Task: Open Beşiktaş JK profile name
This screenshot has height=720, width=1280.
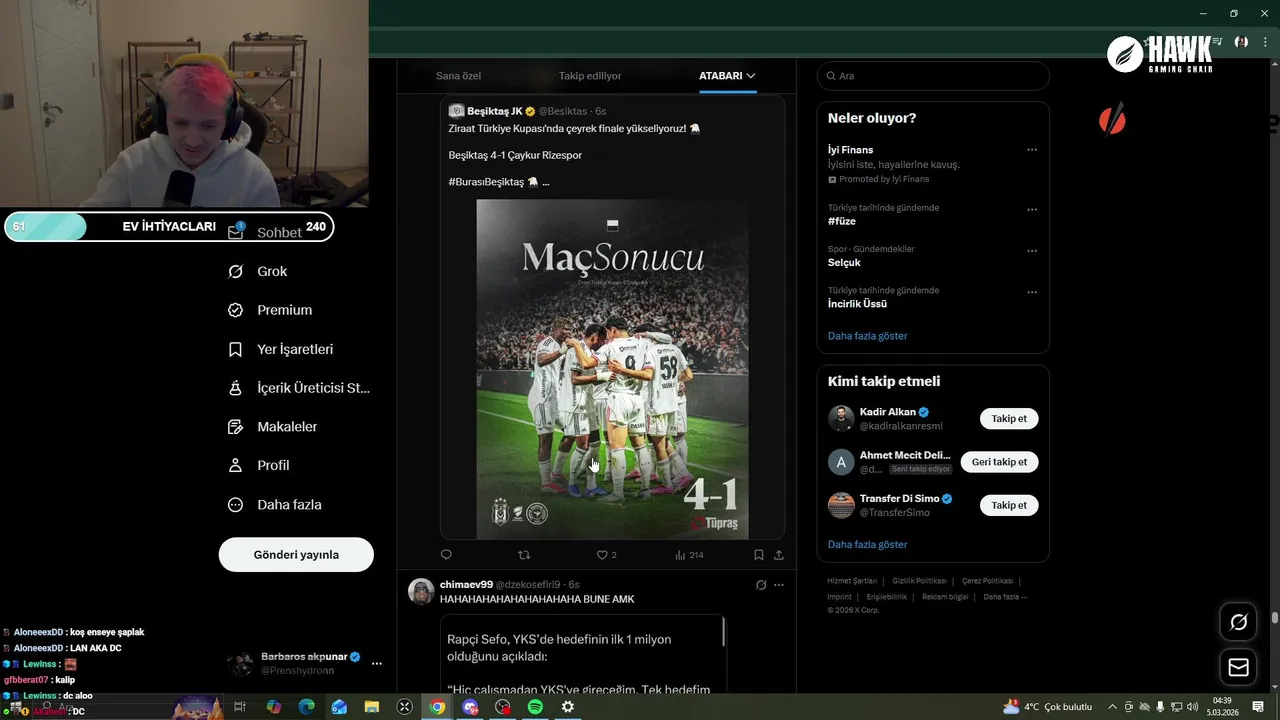Action: click(x=495, y=111)
